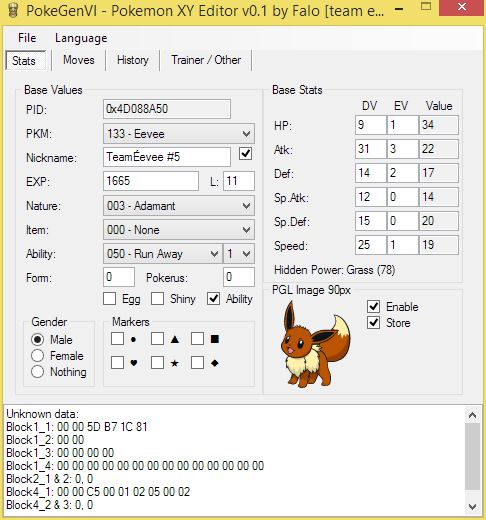Close the PokeGenVI window
This screenshot has height=520, width=486.
(462, 7)
